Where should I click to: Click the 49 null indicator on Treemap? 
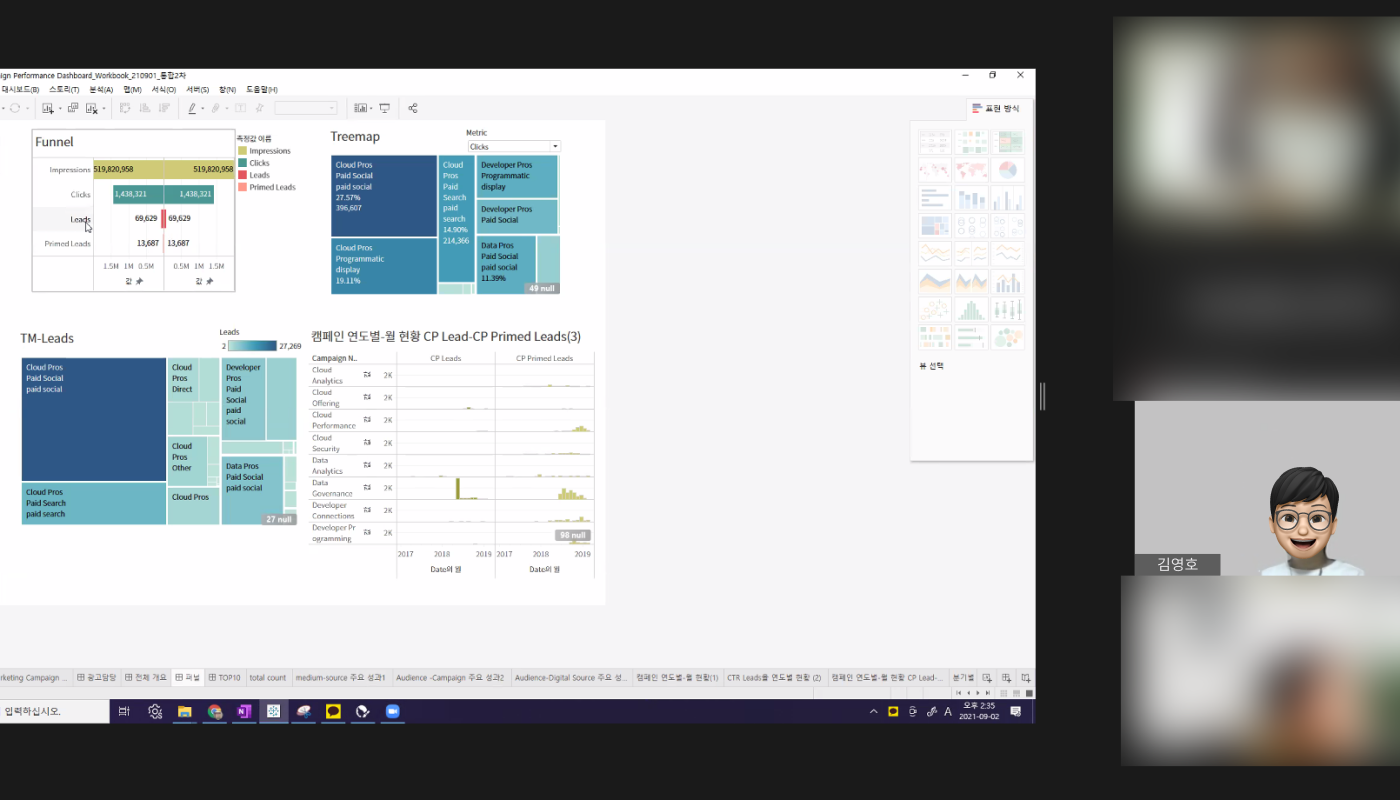pyautogui.click(x=541, y=288)
